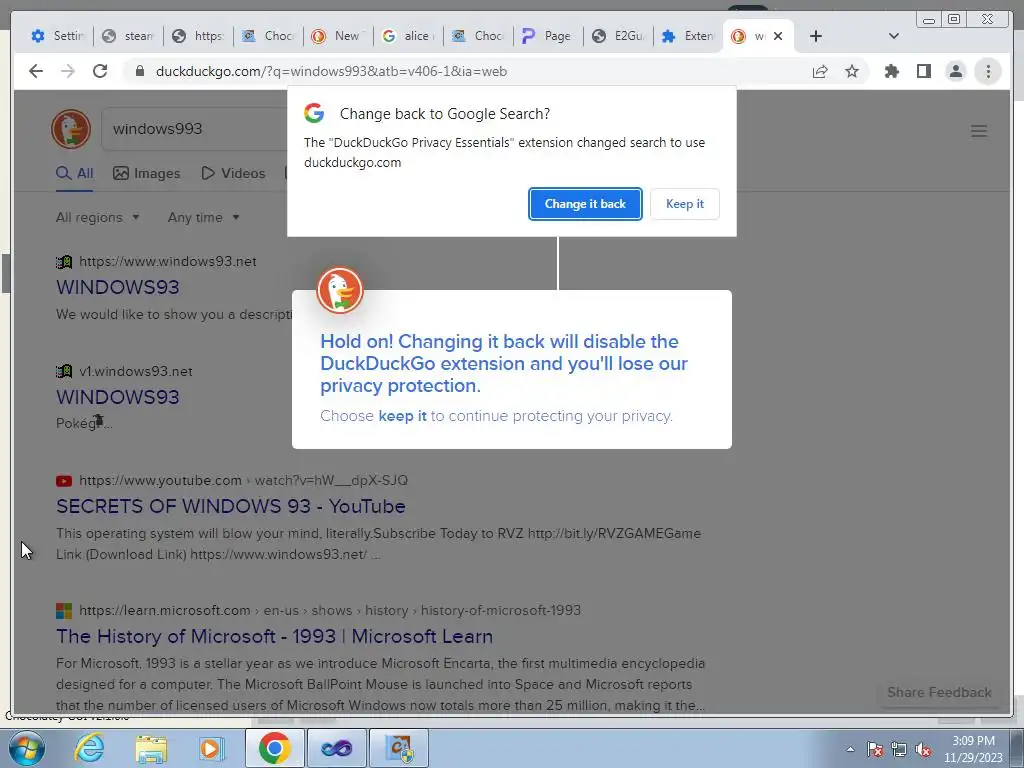The image size is (1024, 768).
Task: Launch Internet Explorer from the taskbar
Action: click(x=89, y=748)
